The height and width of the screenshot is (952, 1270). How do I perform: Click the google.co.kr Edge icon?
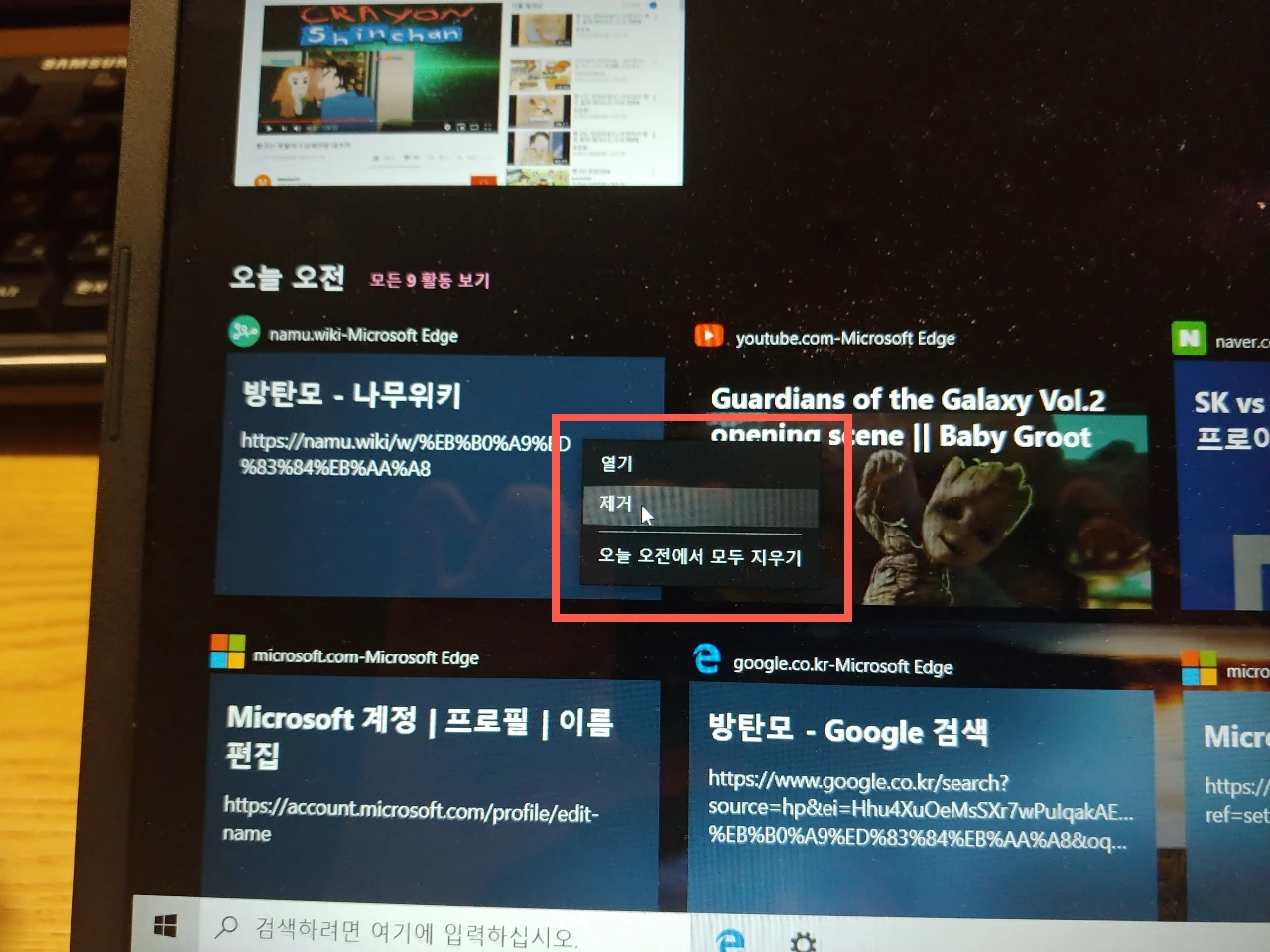coord(705,658)
